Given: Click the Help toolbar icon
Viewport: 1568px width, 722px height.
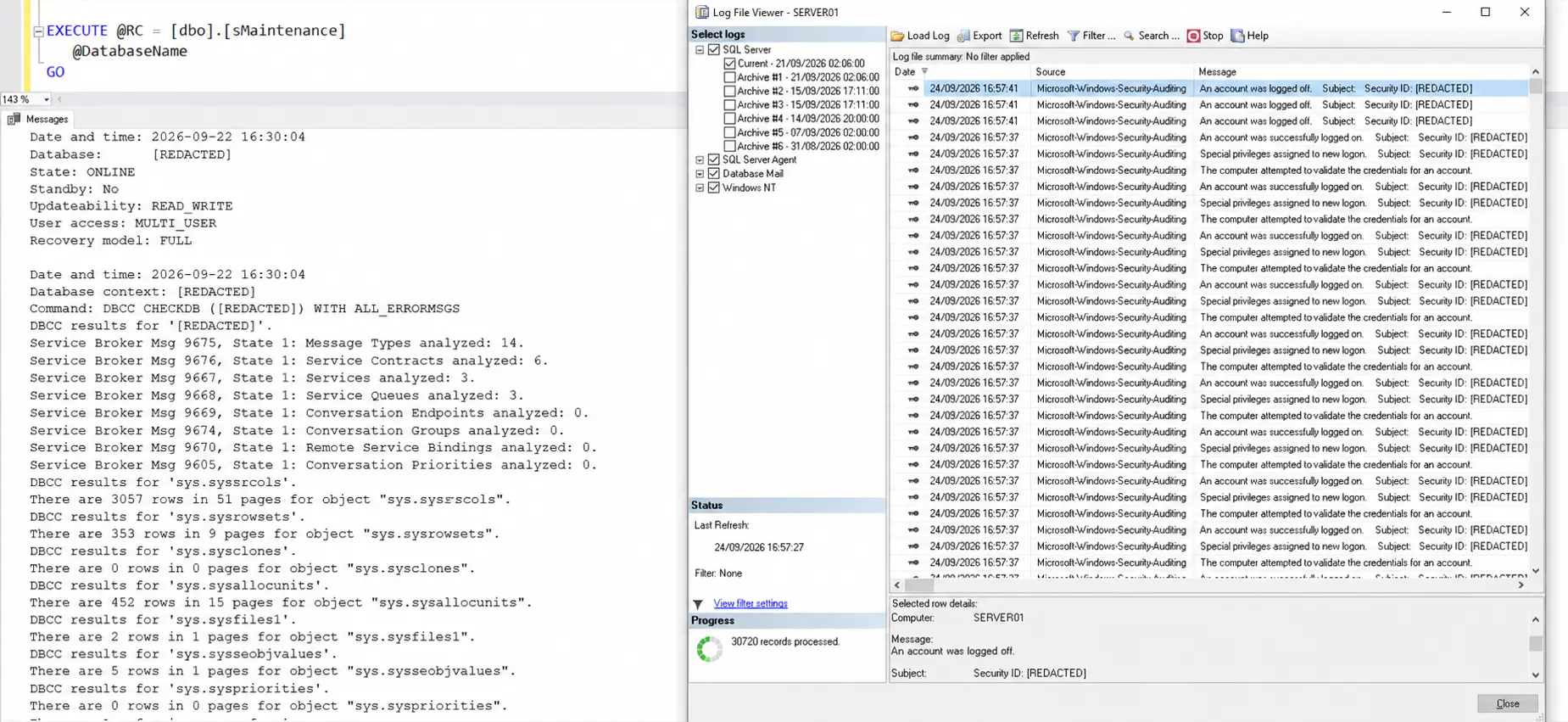Looking at the screenshot, I should 1238,36.
